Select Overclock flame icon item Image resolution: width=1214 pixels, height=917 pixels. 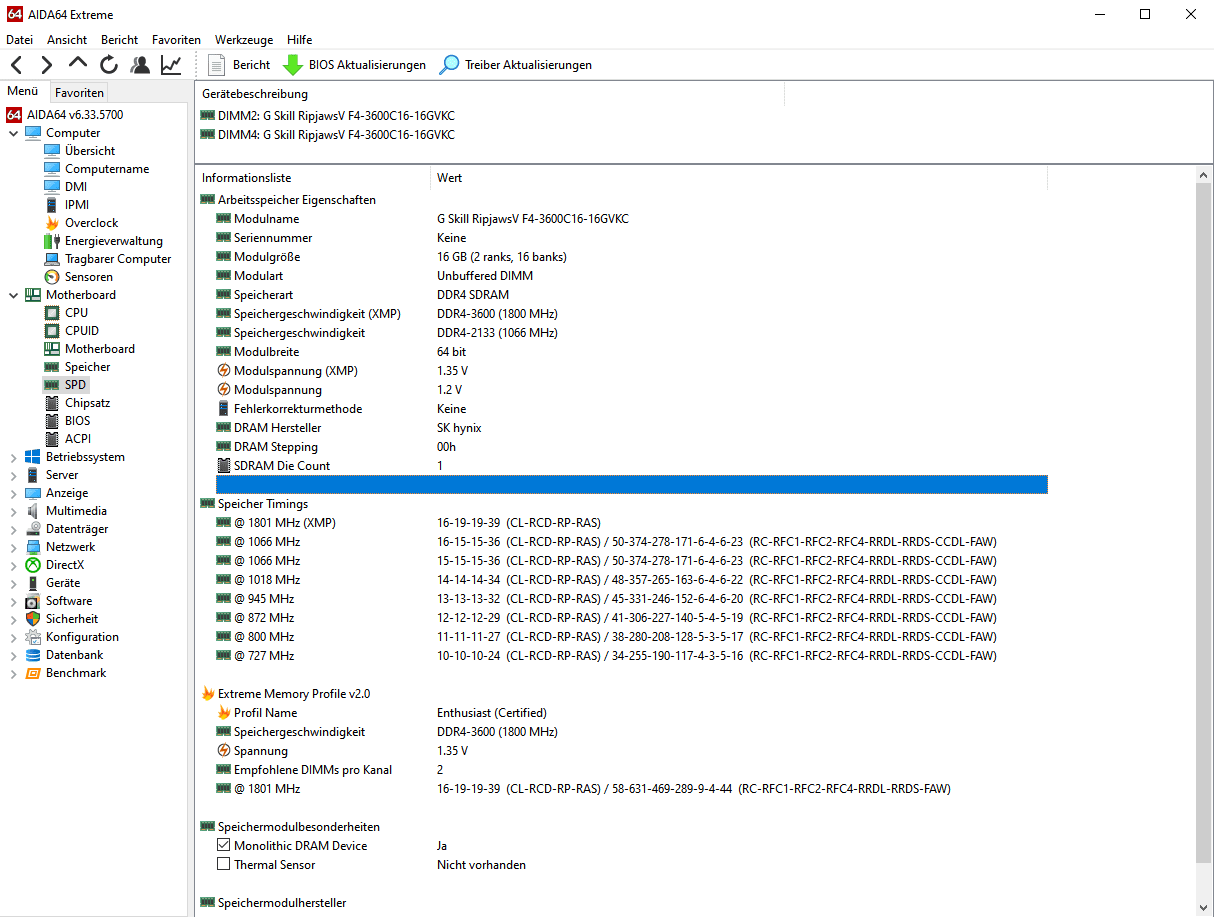[x=91, y=223]
